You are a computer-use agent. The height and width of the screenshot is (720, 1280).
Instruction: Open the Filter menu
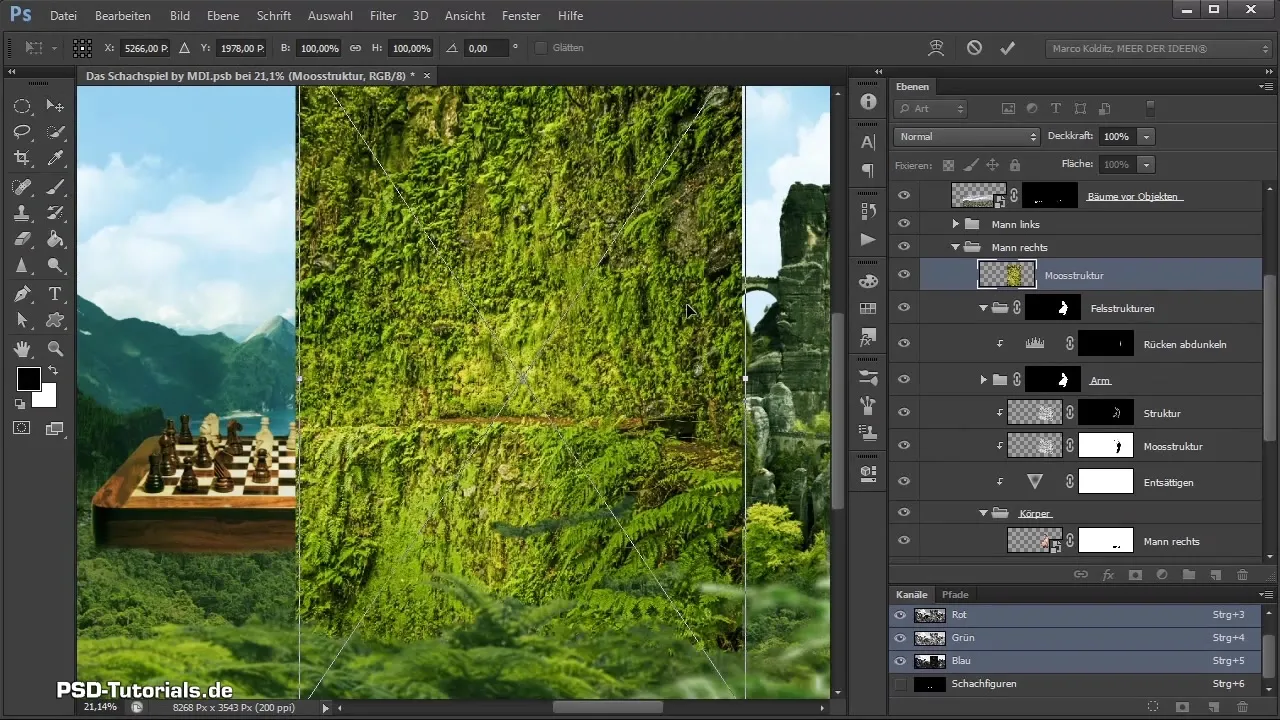pos(383,16)
